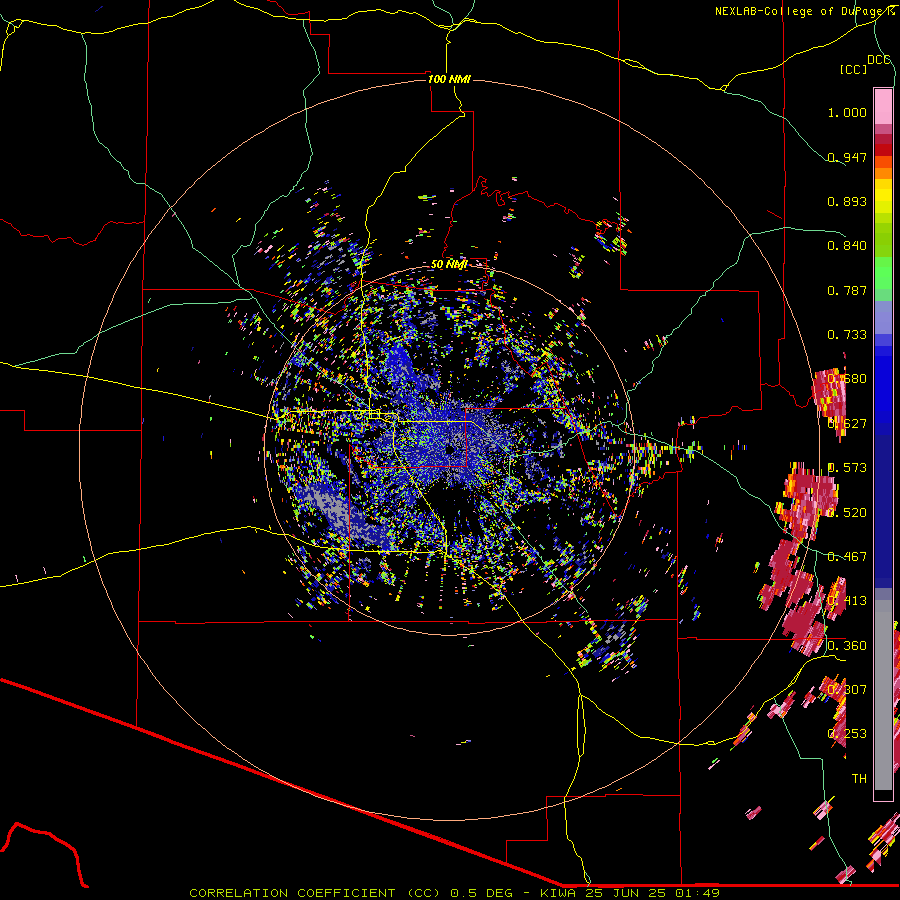Click the 0.787 scale value
This screenshot has width=900, height=900.
click(x=847, y=290)
